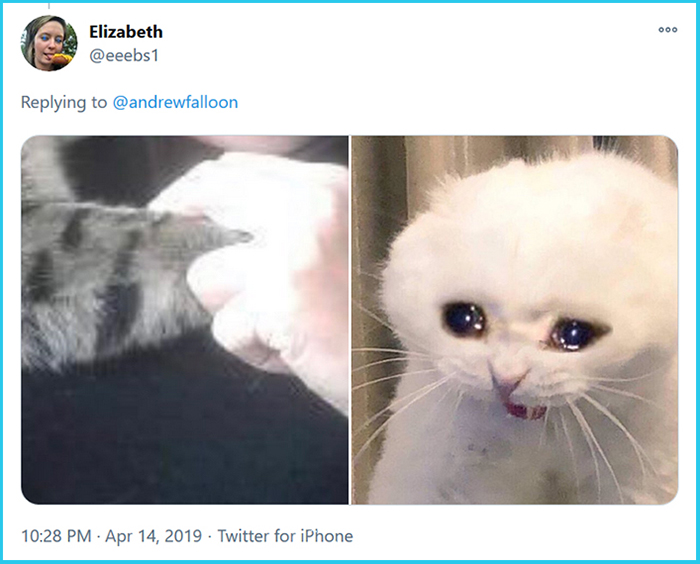
Task: Open Elizabeth's round profile avatar
Action: 49,43
